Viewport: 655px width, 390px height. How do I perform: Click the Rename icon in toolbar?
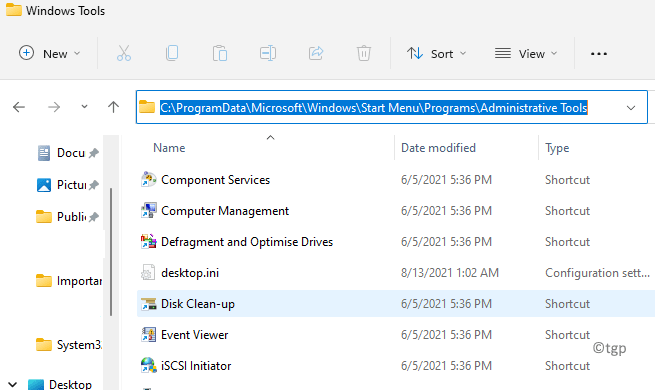point(267,53)
